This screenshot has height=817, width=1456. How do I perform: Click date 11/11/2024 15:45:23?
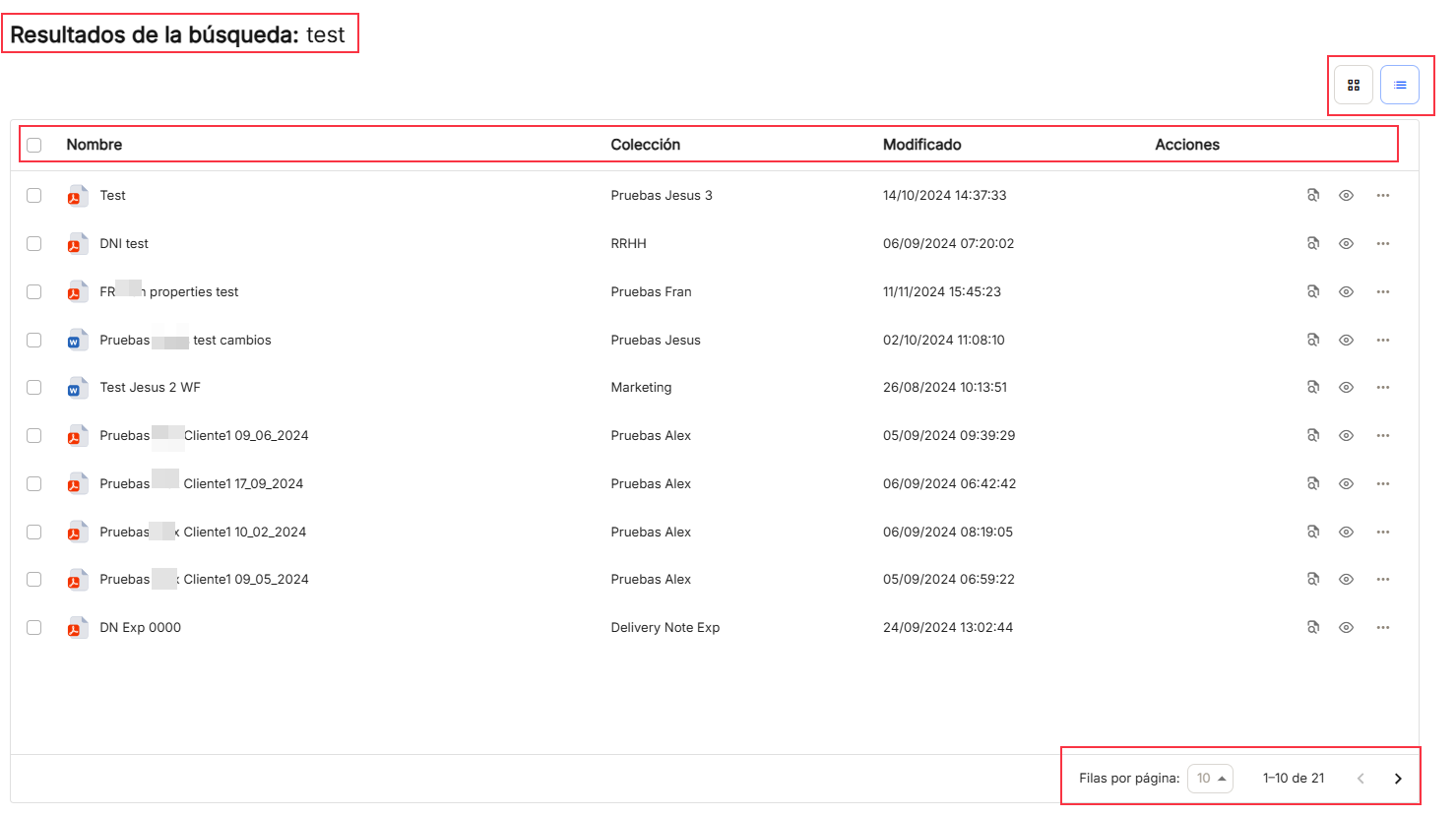942,291
